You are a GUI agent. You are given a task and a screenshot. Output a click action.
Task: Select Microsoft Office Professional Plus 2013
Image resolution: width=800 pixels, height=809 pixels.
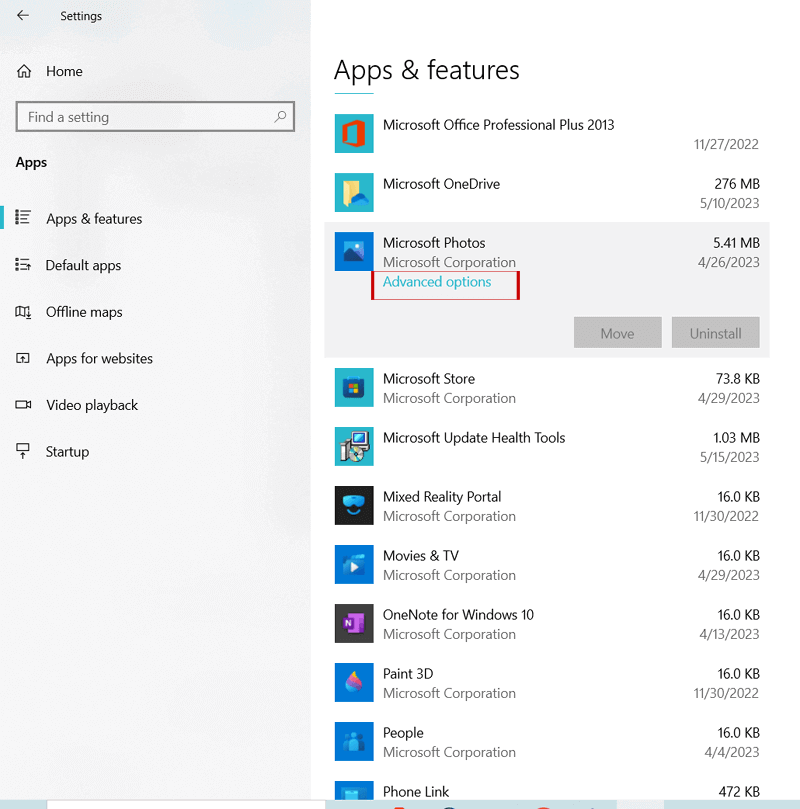coord(498,125)
